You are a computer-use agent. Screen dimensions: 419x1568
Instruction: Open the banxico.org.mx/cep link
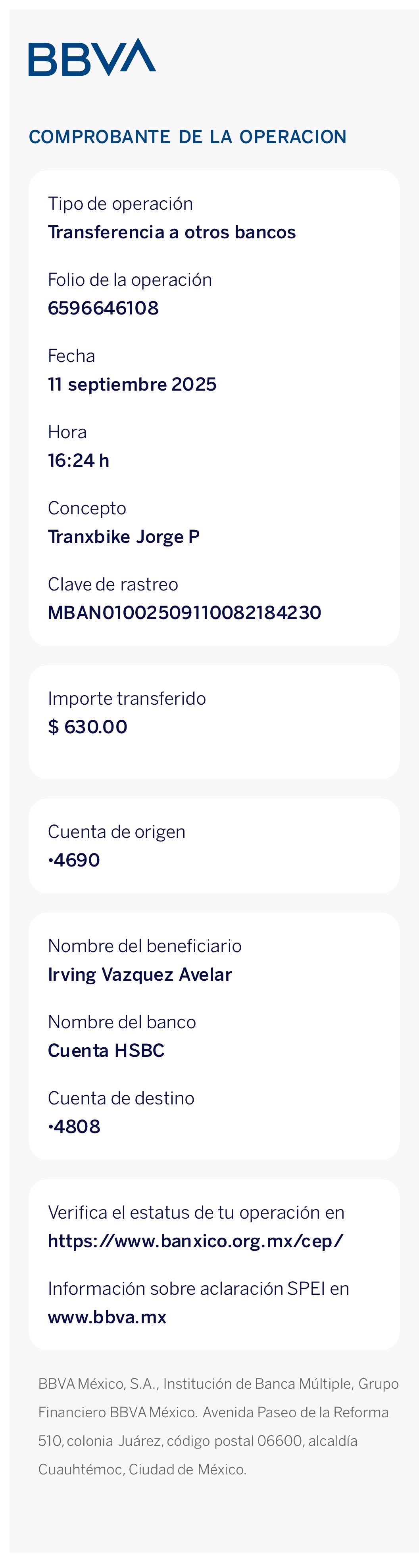196,1240
